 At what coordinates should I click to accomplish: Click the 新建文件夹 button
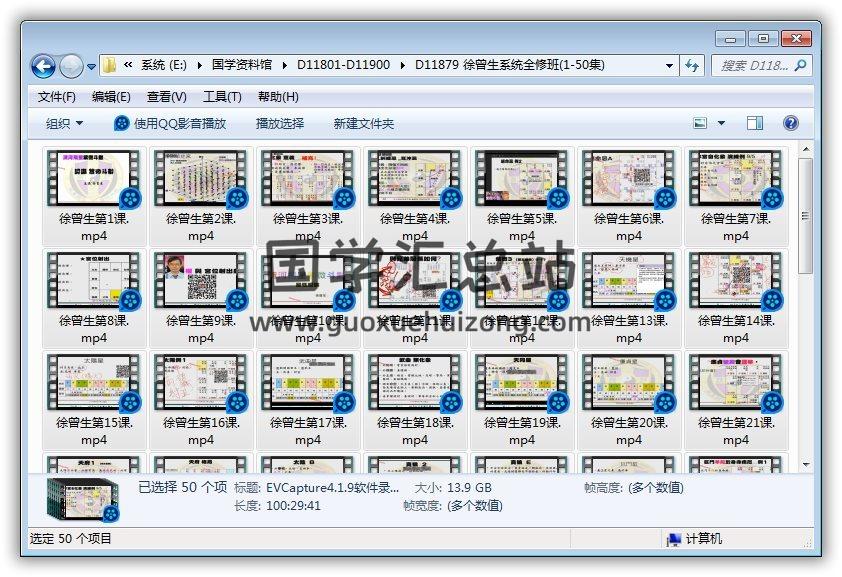coord(364,124)
